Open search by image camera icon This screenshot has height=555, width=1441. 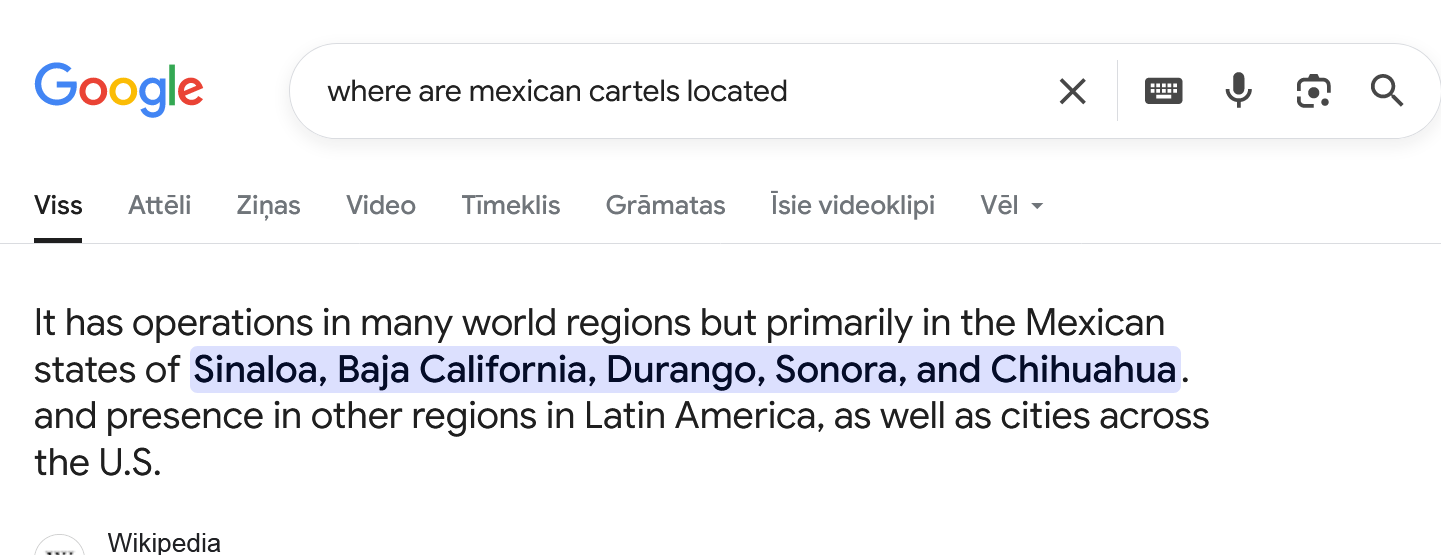click(x=1313, y=91)
